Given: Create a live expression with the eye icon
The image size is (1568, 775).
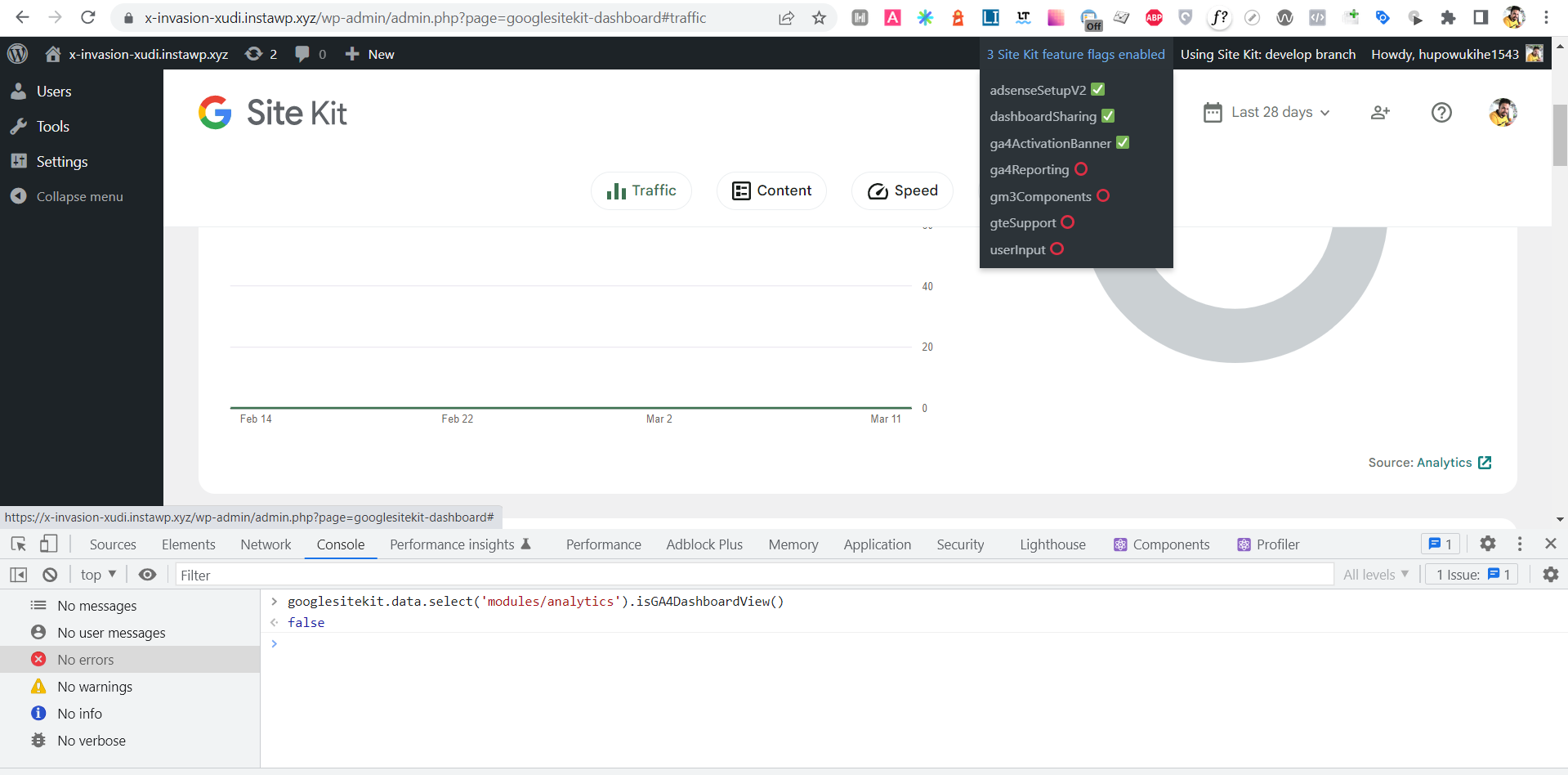Looking at the screenshot, I should coord(147,574).
